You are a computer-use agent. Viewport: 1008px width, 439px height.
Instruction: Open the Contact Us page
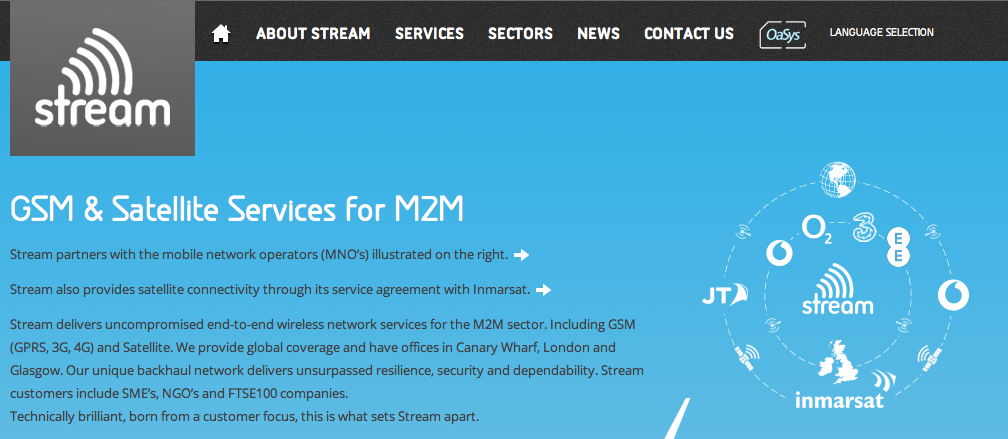pos(688,34)
